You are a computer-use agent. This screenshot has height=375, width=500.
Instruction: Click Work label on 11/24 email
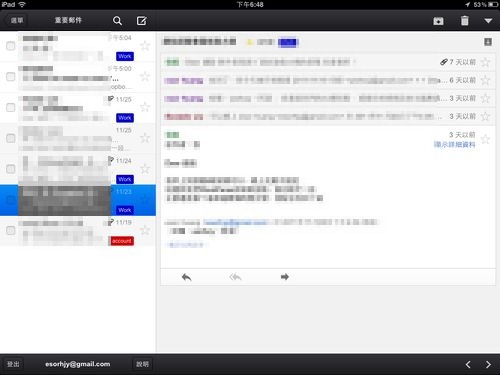125,179
